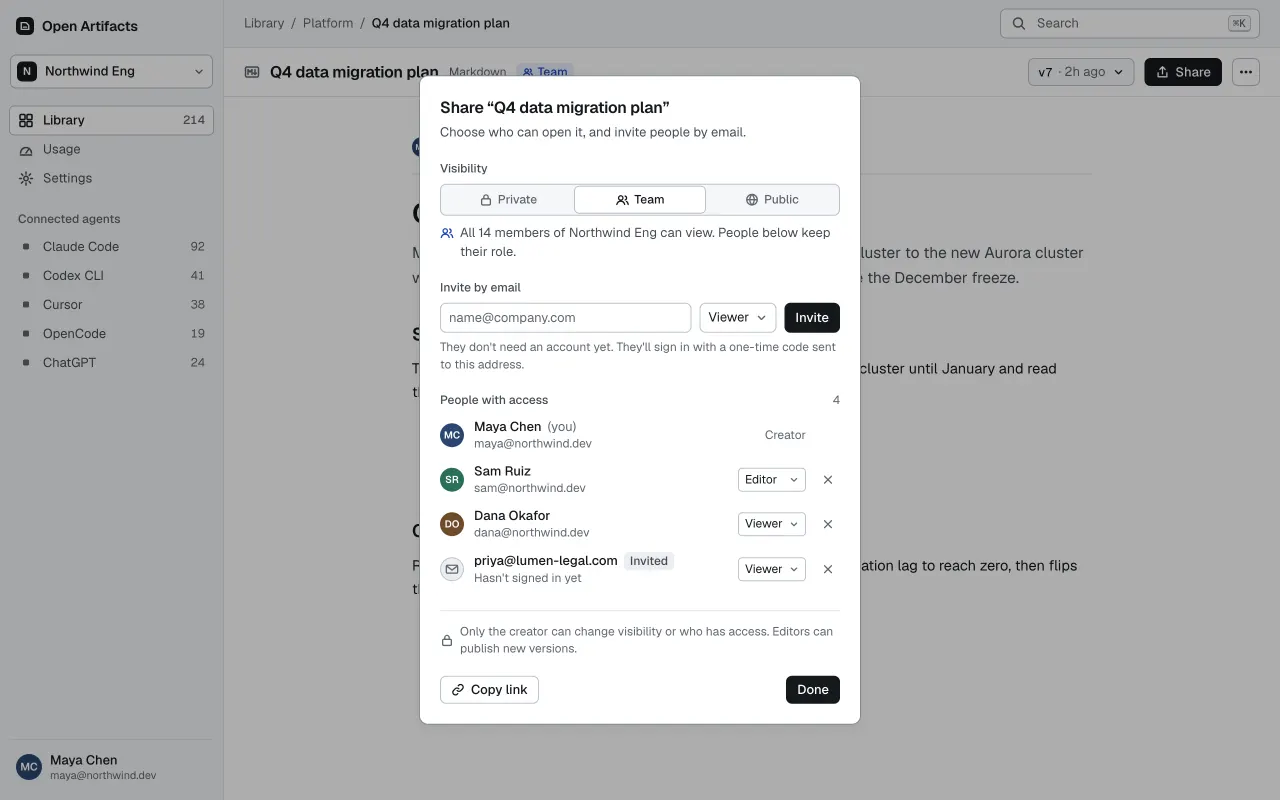Open the Maya Chen profile menu
1280x800 pixels.
(x=112, y=767)
